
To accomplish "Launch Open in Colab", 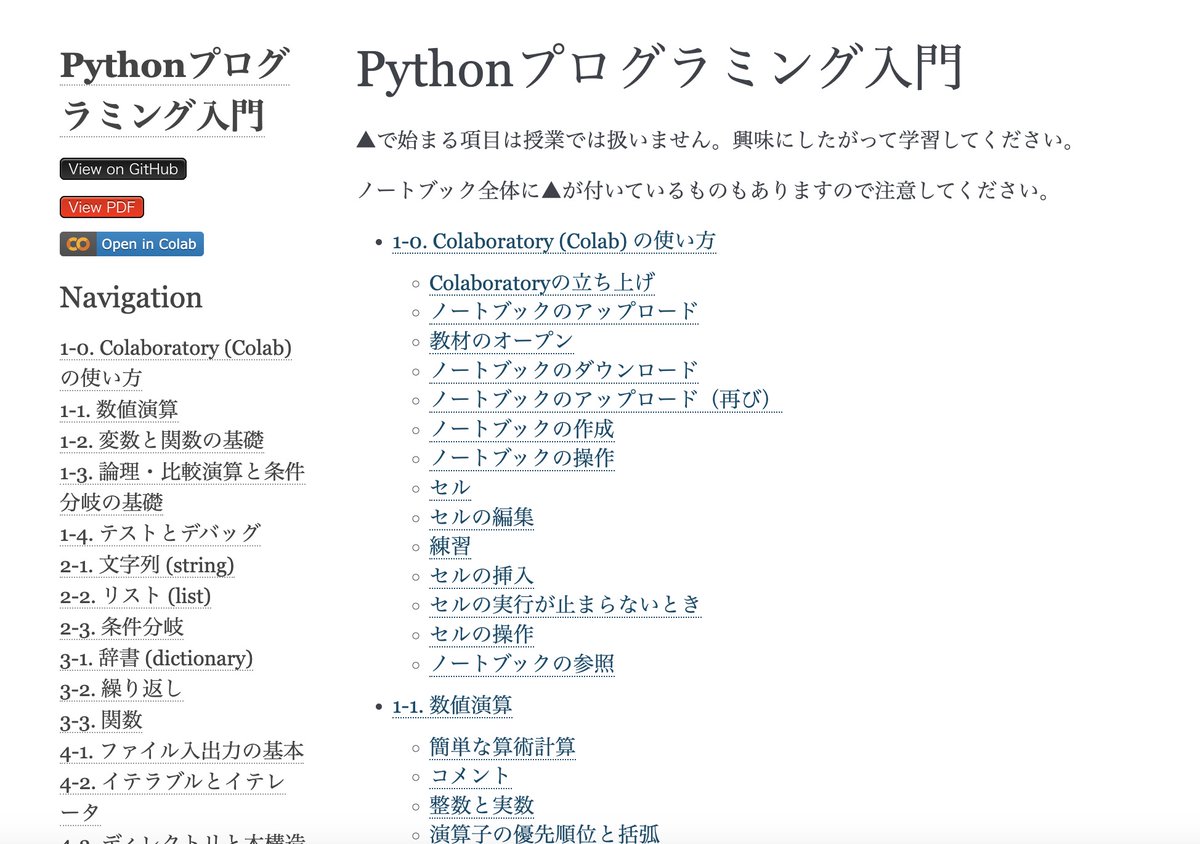I will pyautogui.click(x=148, y=243).
